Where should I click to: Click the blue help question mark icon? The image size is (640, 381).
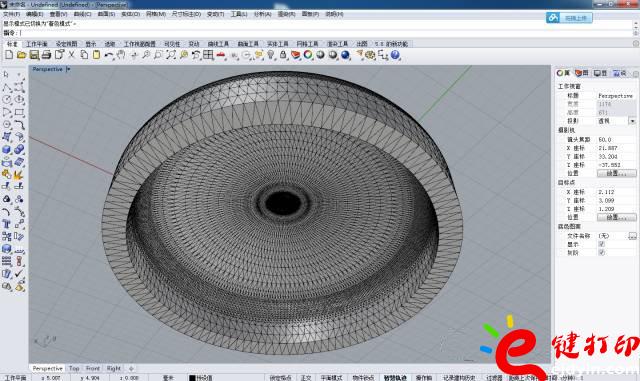click(395, 55)
